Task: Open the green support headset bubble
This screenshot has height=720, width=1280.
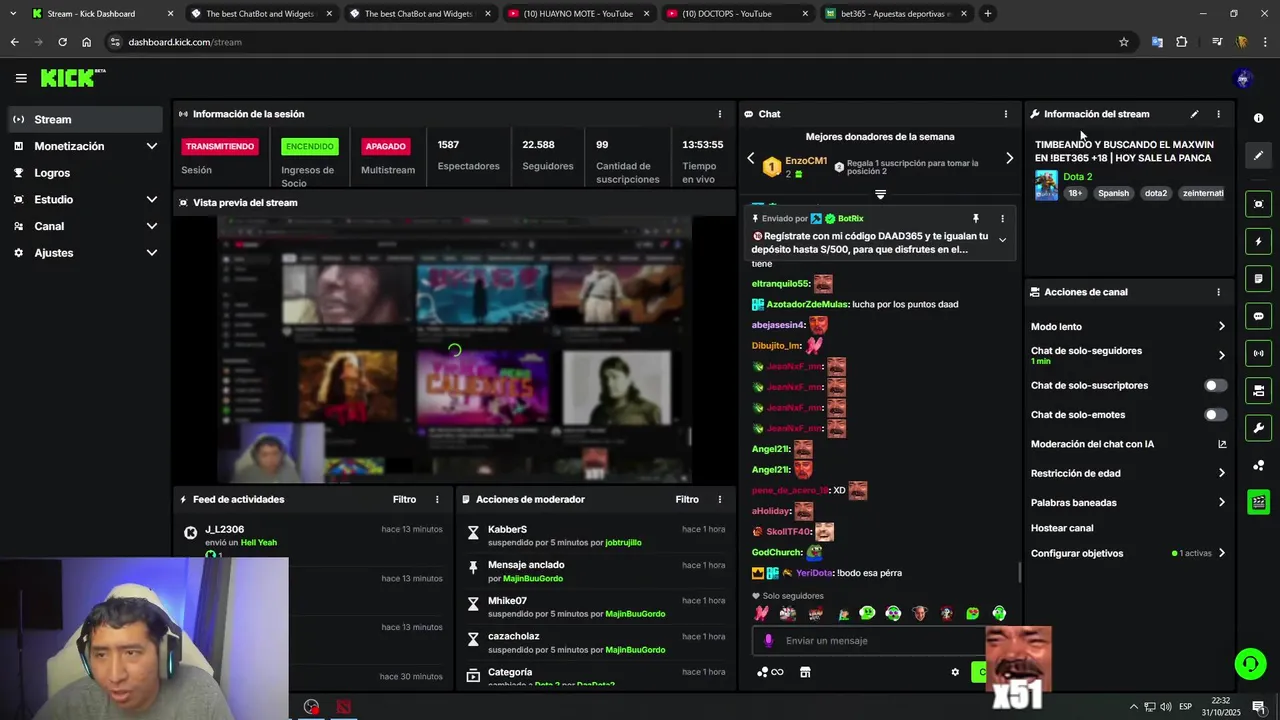Action: pyautogui.click(x=1249, y=664)
